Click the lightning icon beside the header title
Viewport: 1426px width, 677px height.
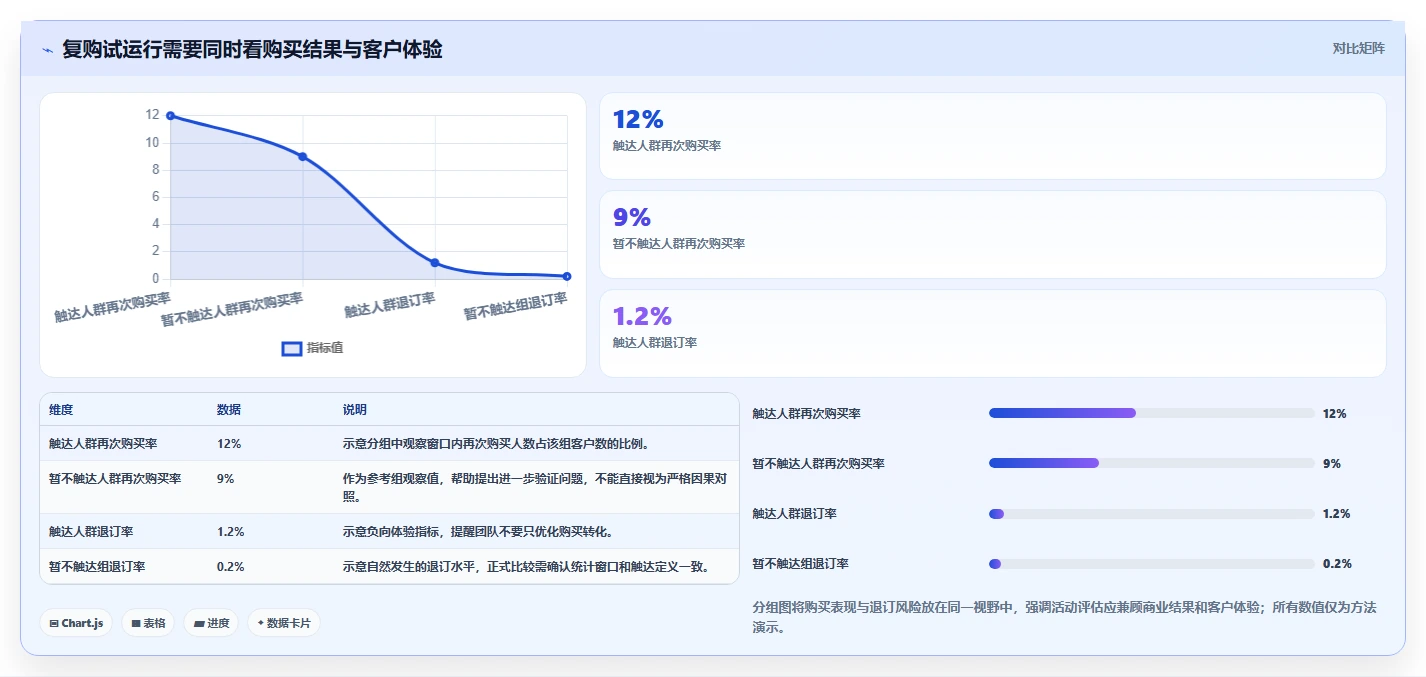pyautogui.click(x=47, y=49)
